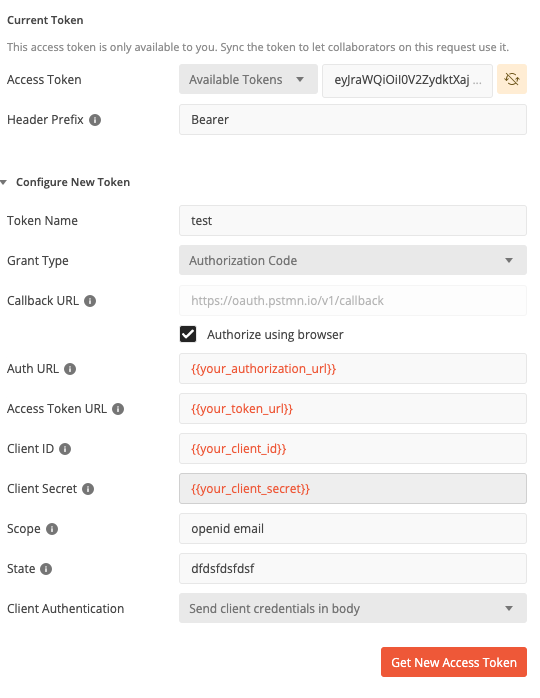This screenshot has width=540, height=698.
Task: Click the Header Prefix Bearer field
Action: pos(353,119)
